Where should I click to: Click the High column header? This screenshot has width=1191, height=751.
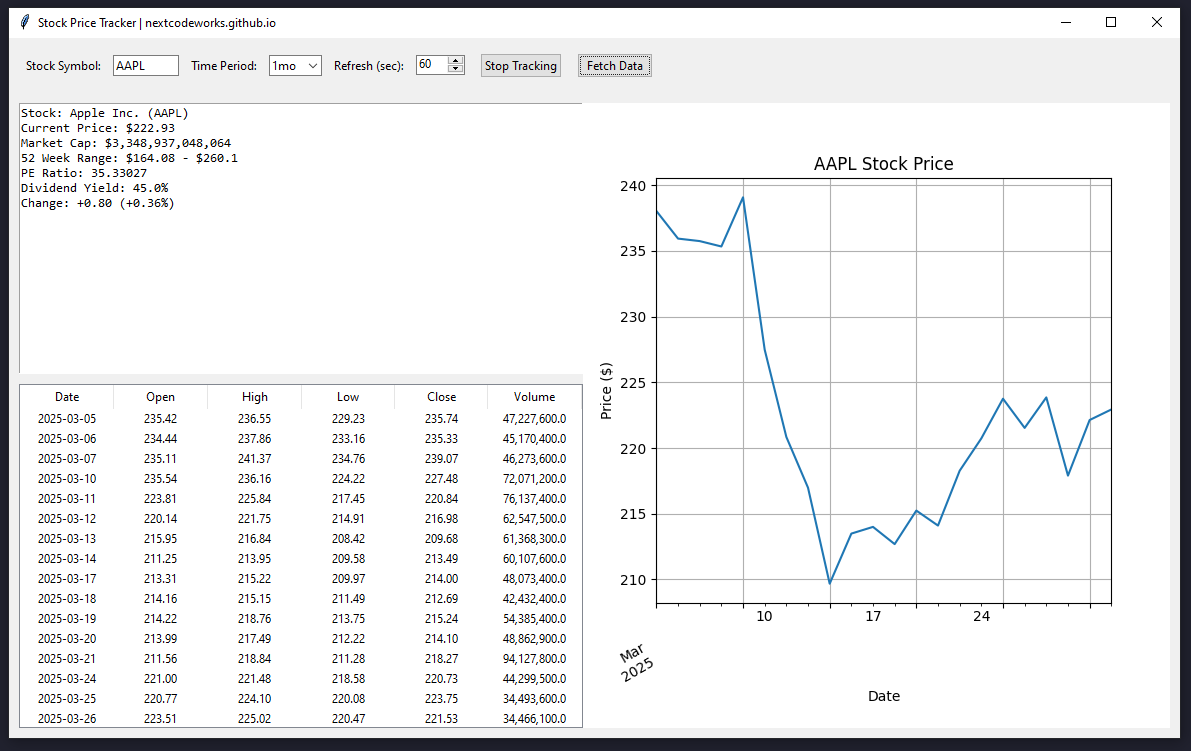[x=254, y=396]
